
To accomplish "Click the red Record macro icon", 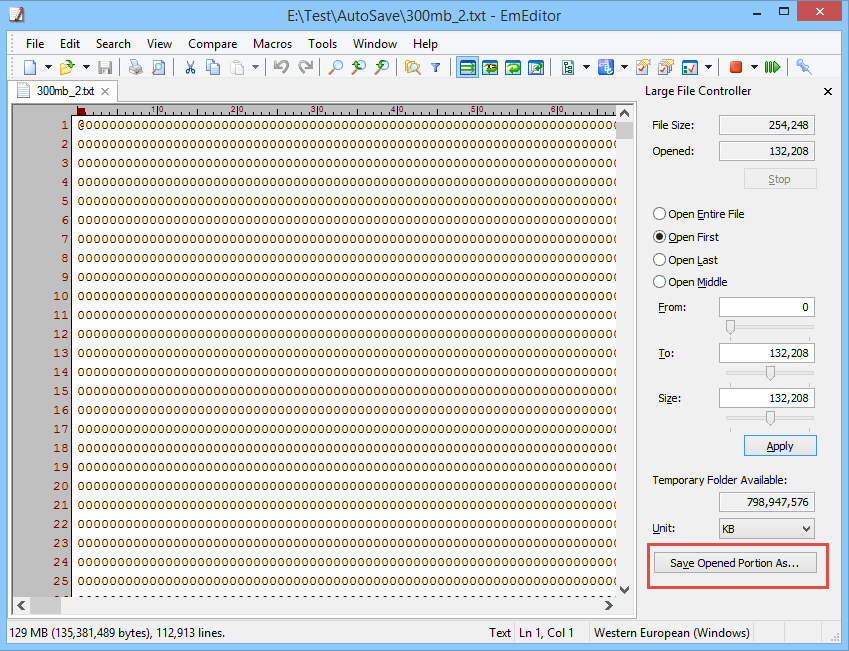I will [735, 67].
